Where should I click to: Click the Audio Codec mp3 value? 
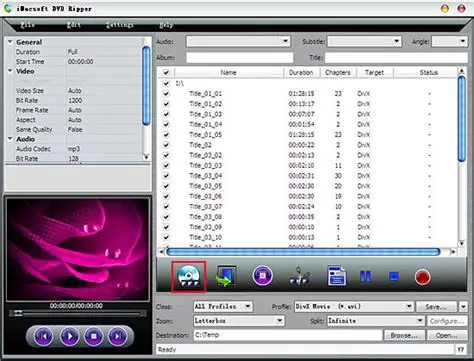coord(74,149)
